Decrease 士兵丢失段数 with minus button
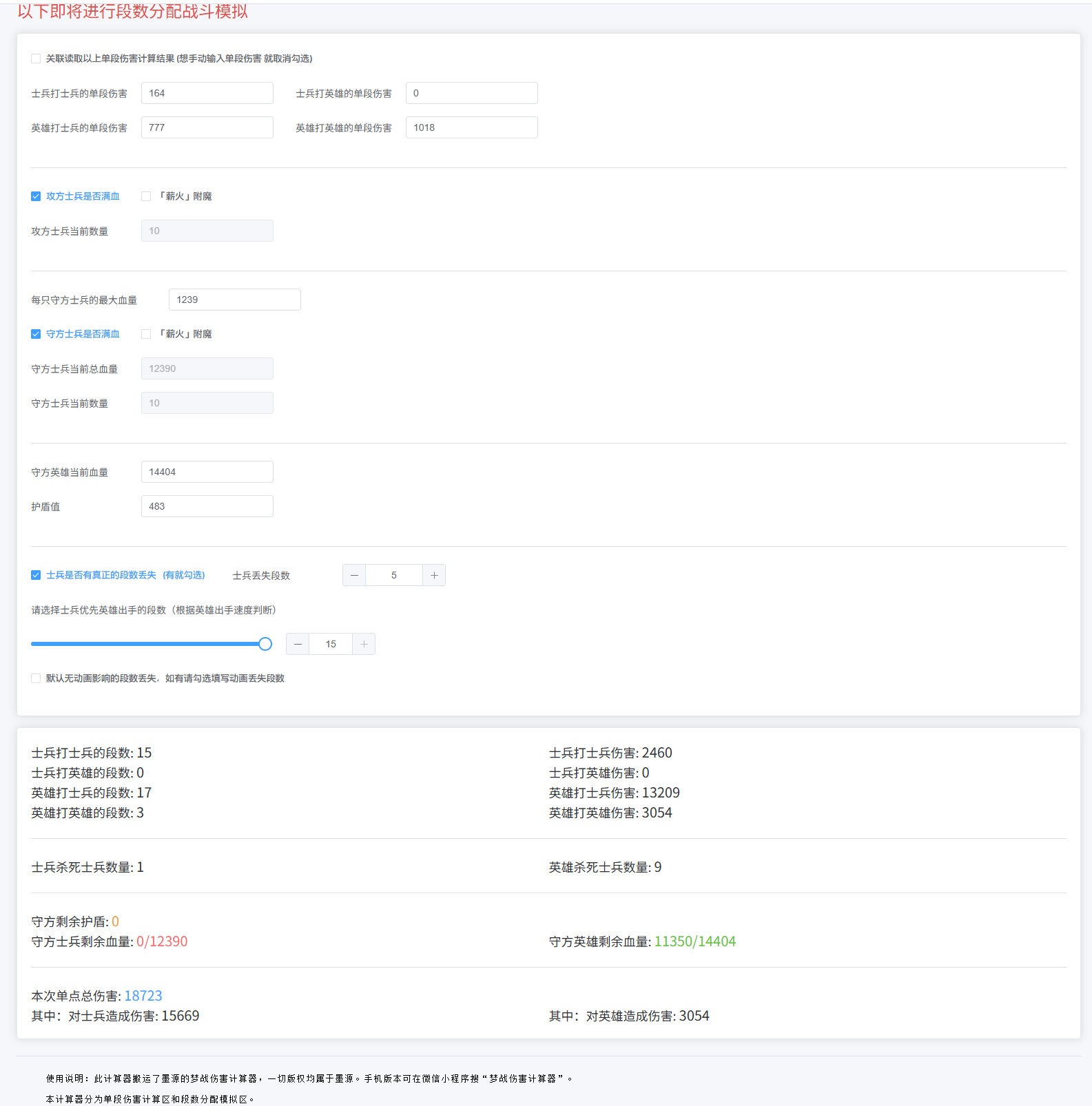Image resolution: width=1092 pixels, height=1106 pixels. tap(354, 575)
